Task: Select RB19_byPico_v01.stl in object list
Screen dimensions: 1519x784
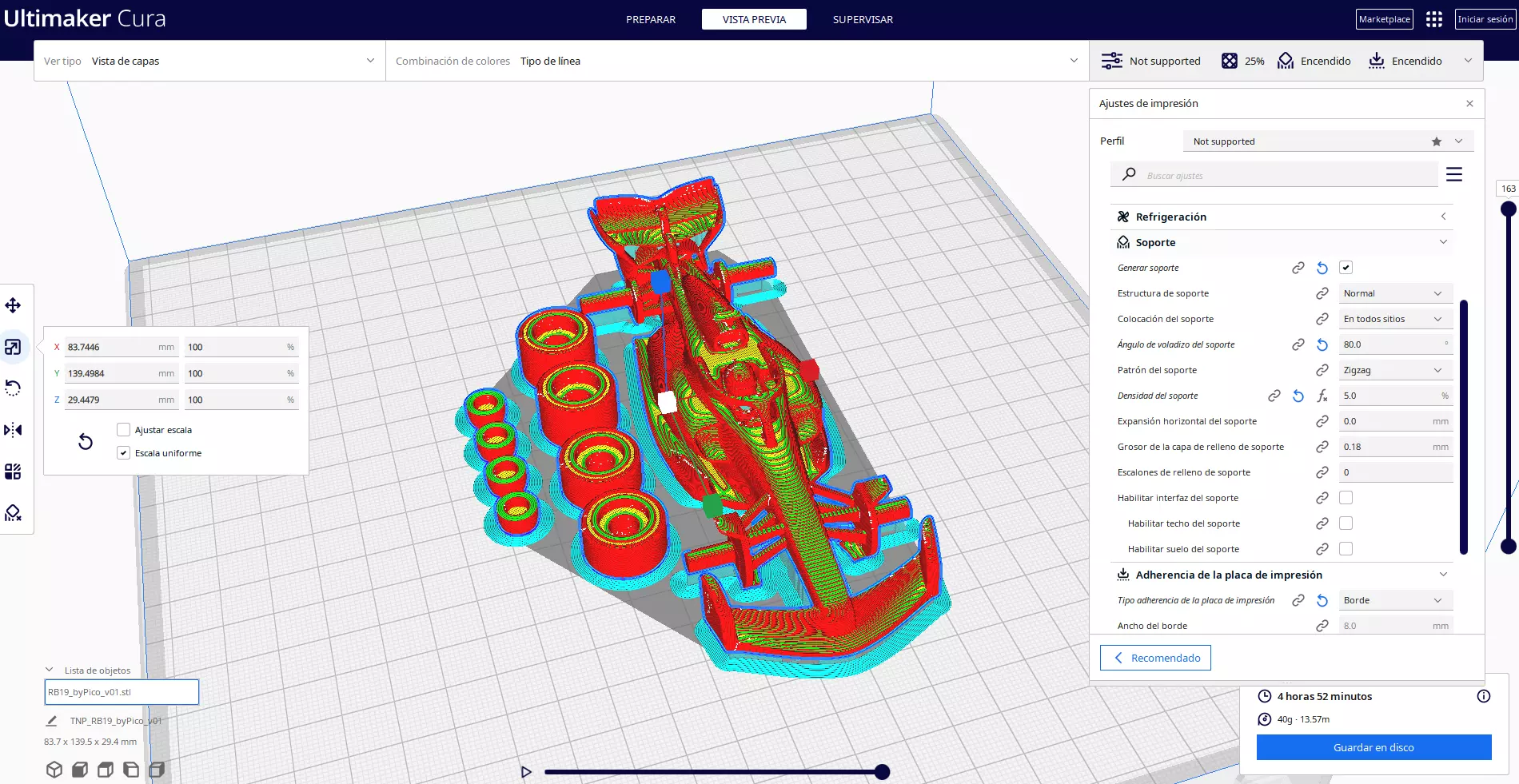Action: point(122,692)
